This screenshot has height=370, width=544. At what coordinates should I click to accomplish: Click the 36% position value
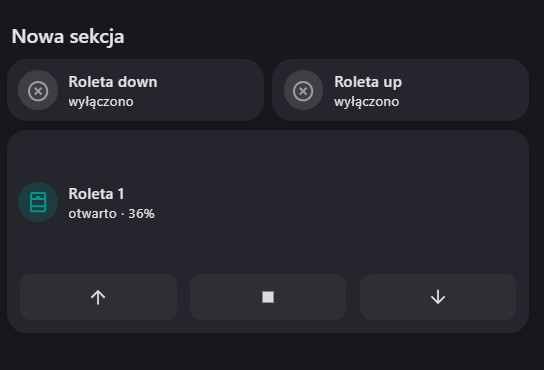(142, 213)
